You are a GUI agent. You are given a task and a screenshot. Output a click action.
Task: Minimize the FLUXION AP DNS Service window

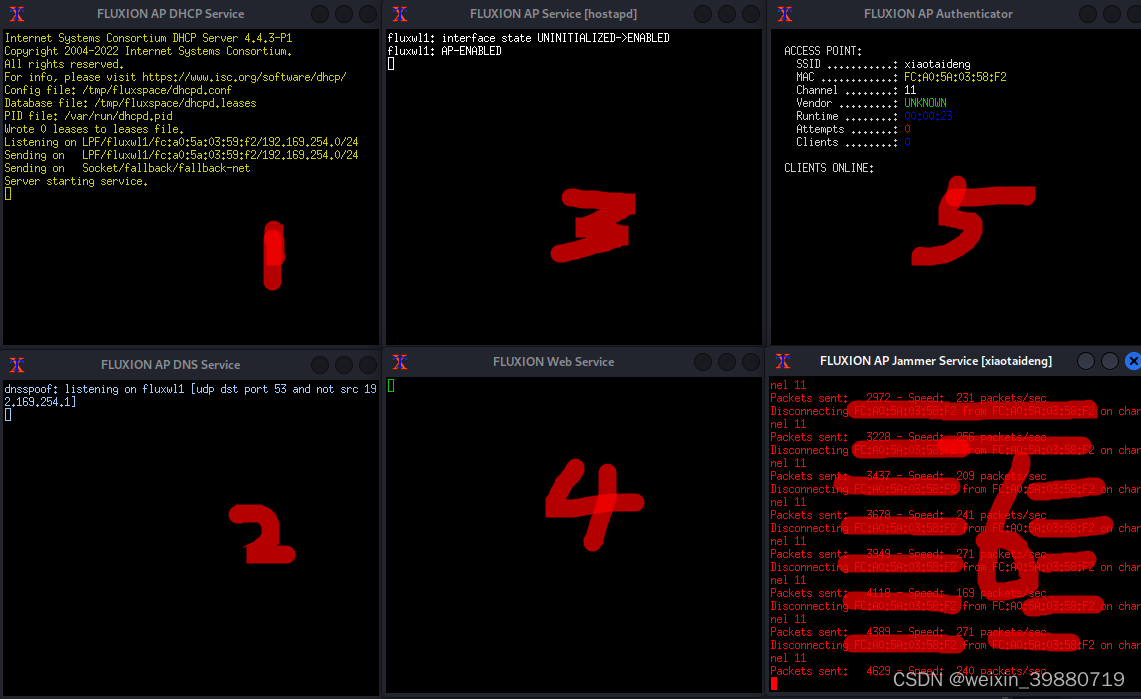(x=319, y=364)
